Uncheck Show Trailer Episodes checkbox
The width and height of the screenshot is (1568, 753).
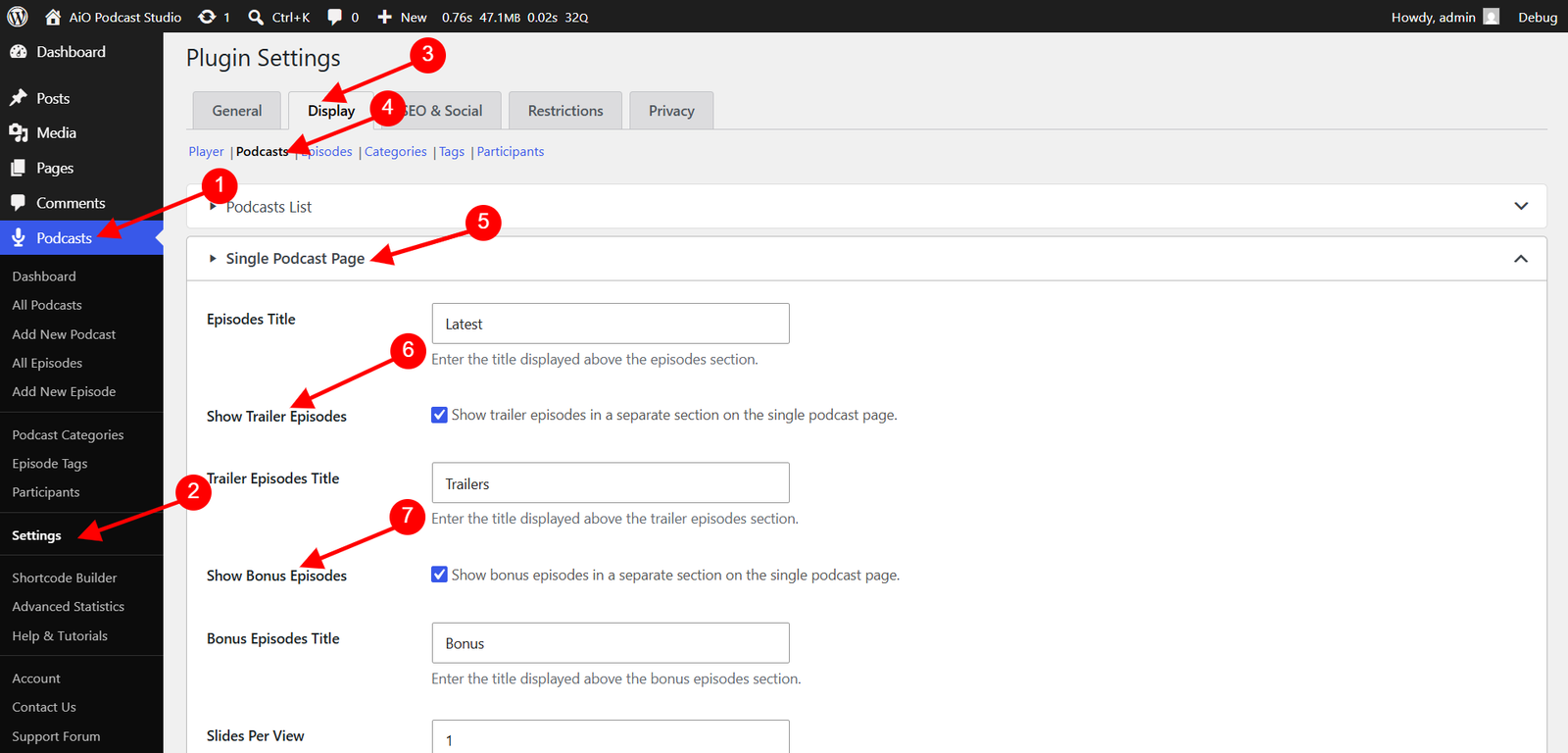pos(439,415)
